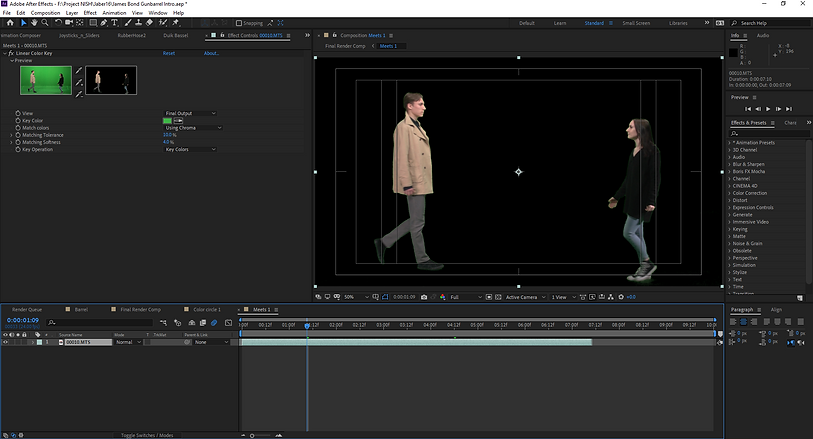
Task: Open the Normal blending mode dropdown
Action: tap(128, 342)
